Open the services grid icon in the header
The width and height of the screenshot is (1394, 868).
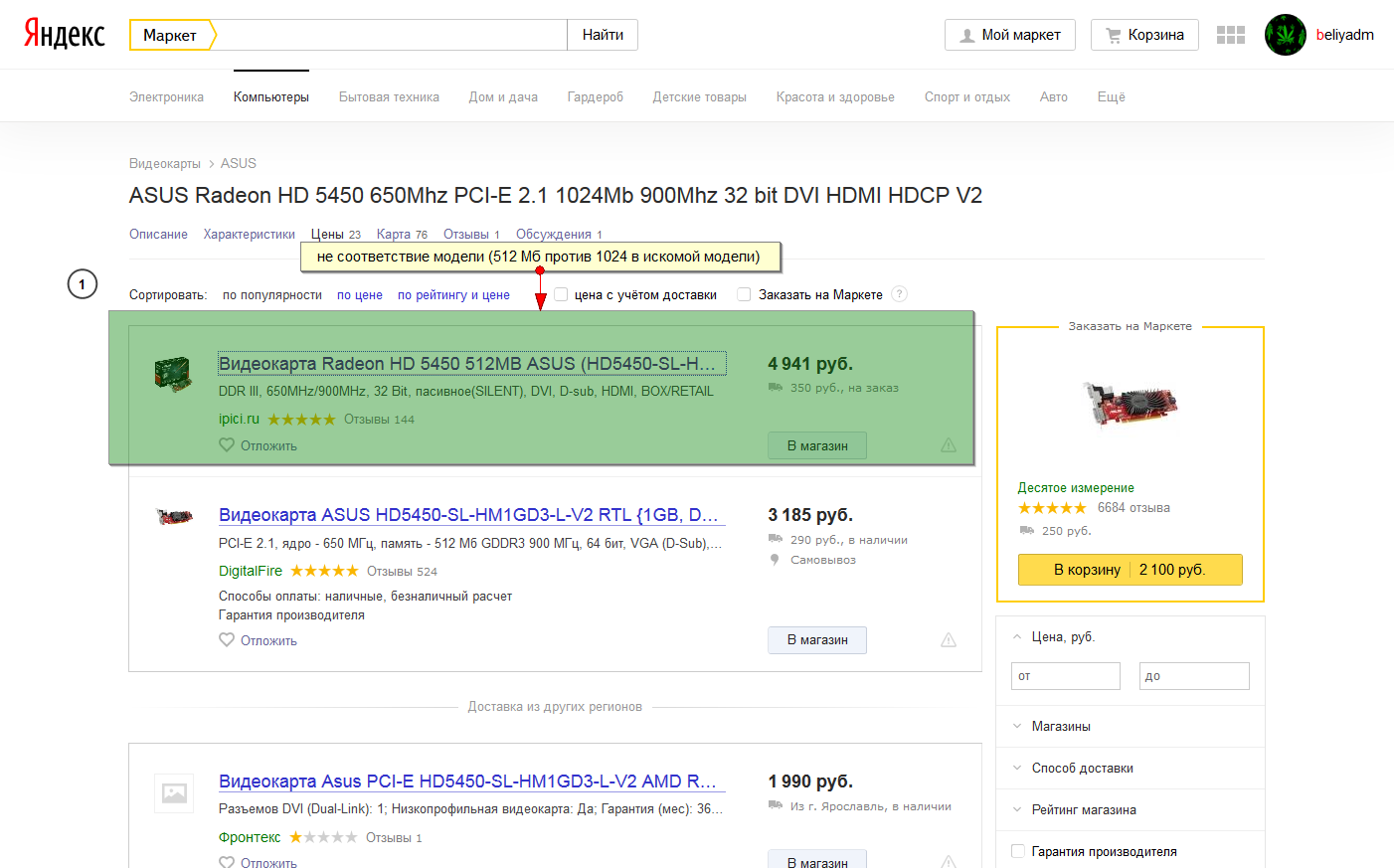click(x=1231, y=35)
